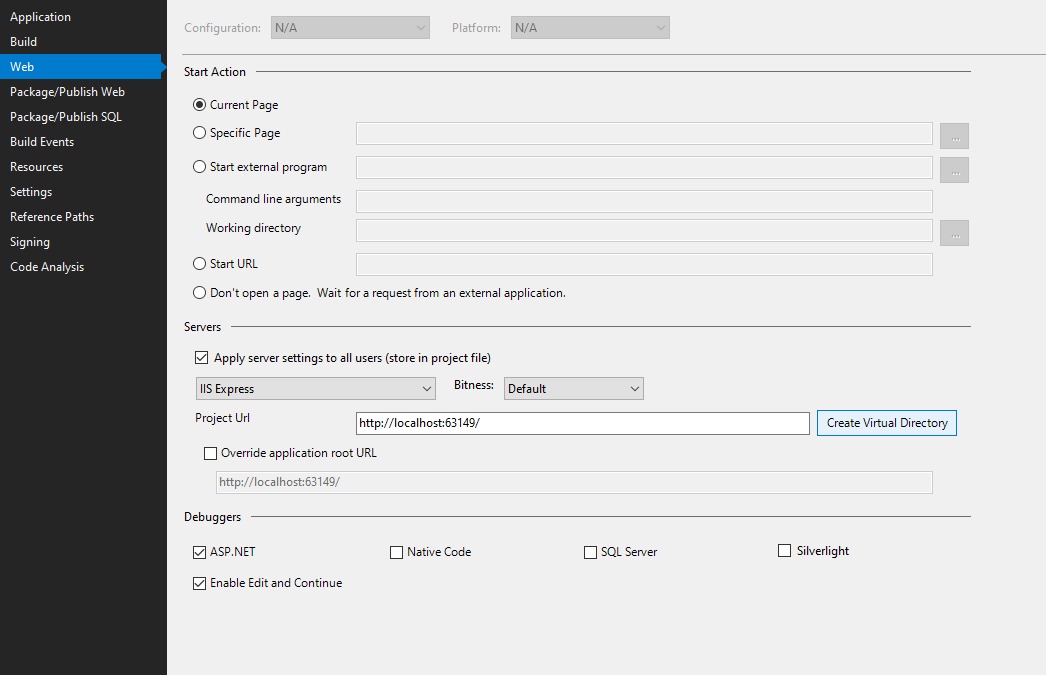Open the Package/Publish Web tab
This screenshot has width=1046, height=675.
(67, 92)
